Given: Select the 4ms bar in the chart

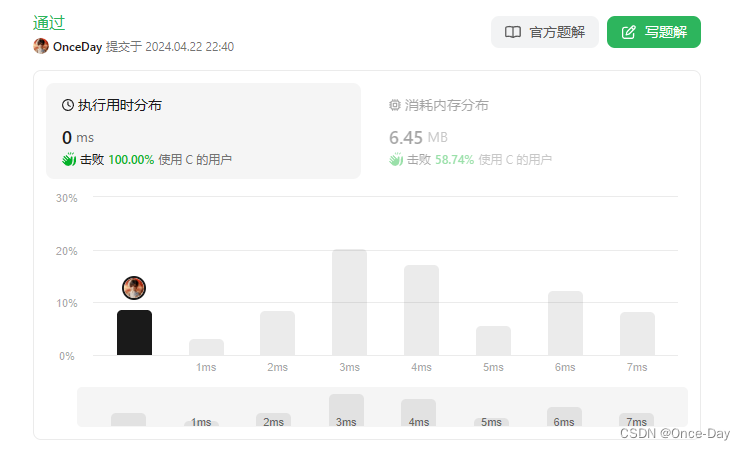Looking at the screenshot, I should coord(421,310).
